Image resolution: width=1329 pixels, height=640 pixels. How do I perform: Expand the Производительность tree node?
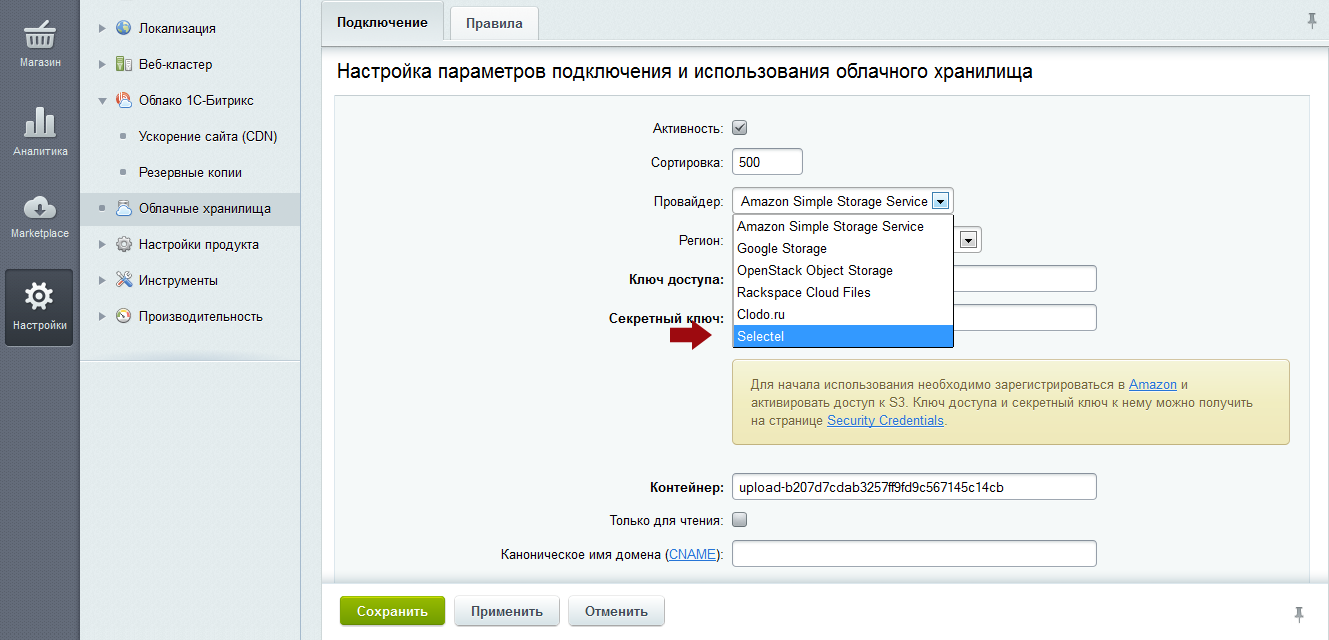(102, 316)
